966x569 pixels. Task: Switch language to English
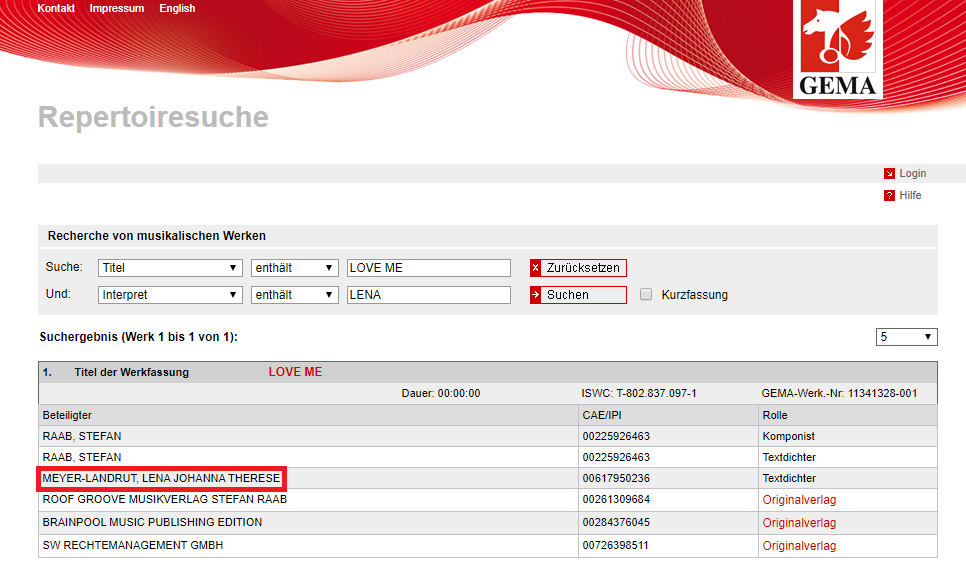(x=177, y=8)
